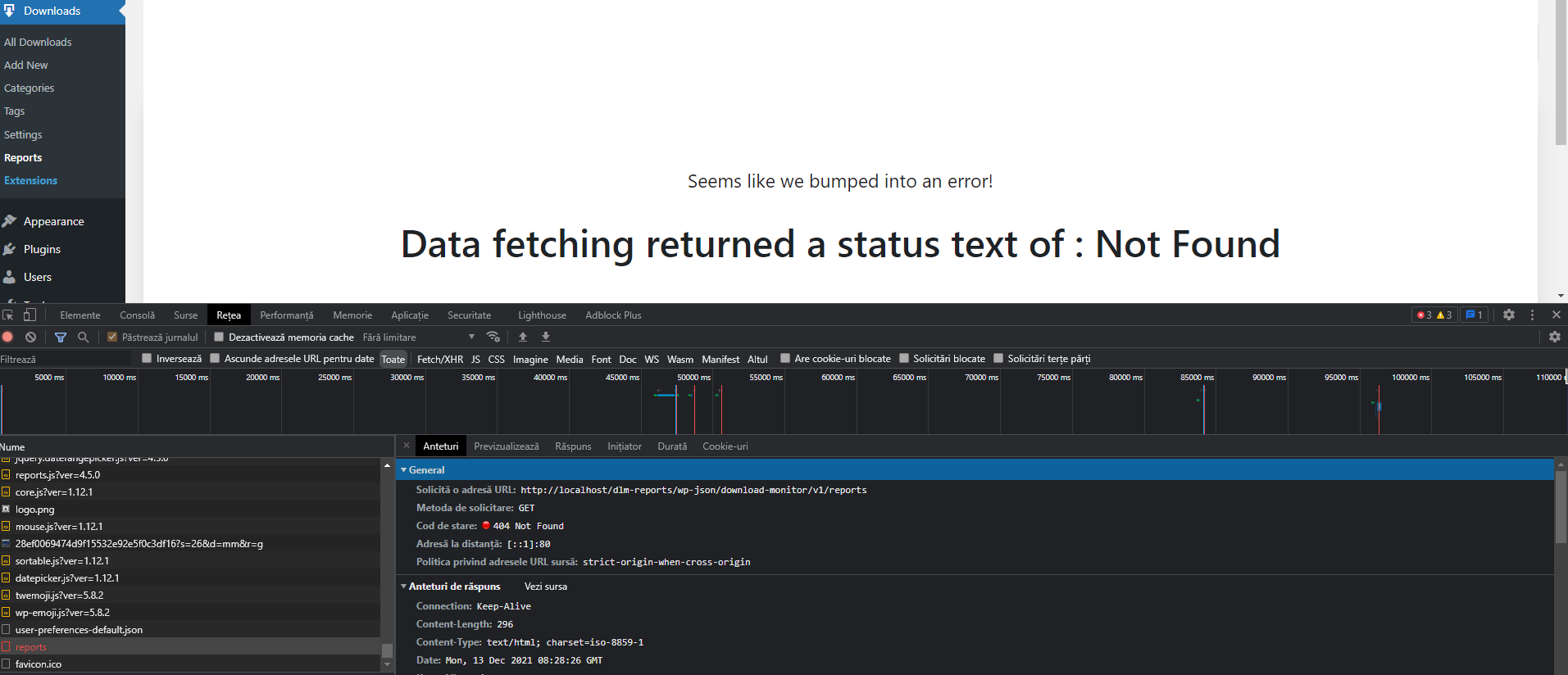Open network conditions wifi icon
This screenshot has height=675, width=1568.
point(493,337)
